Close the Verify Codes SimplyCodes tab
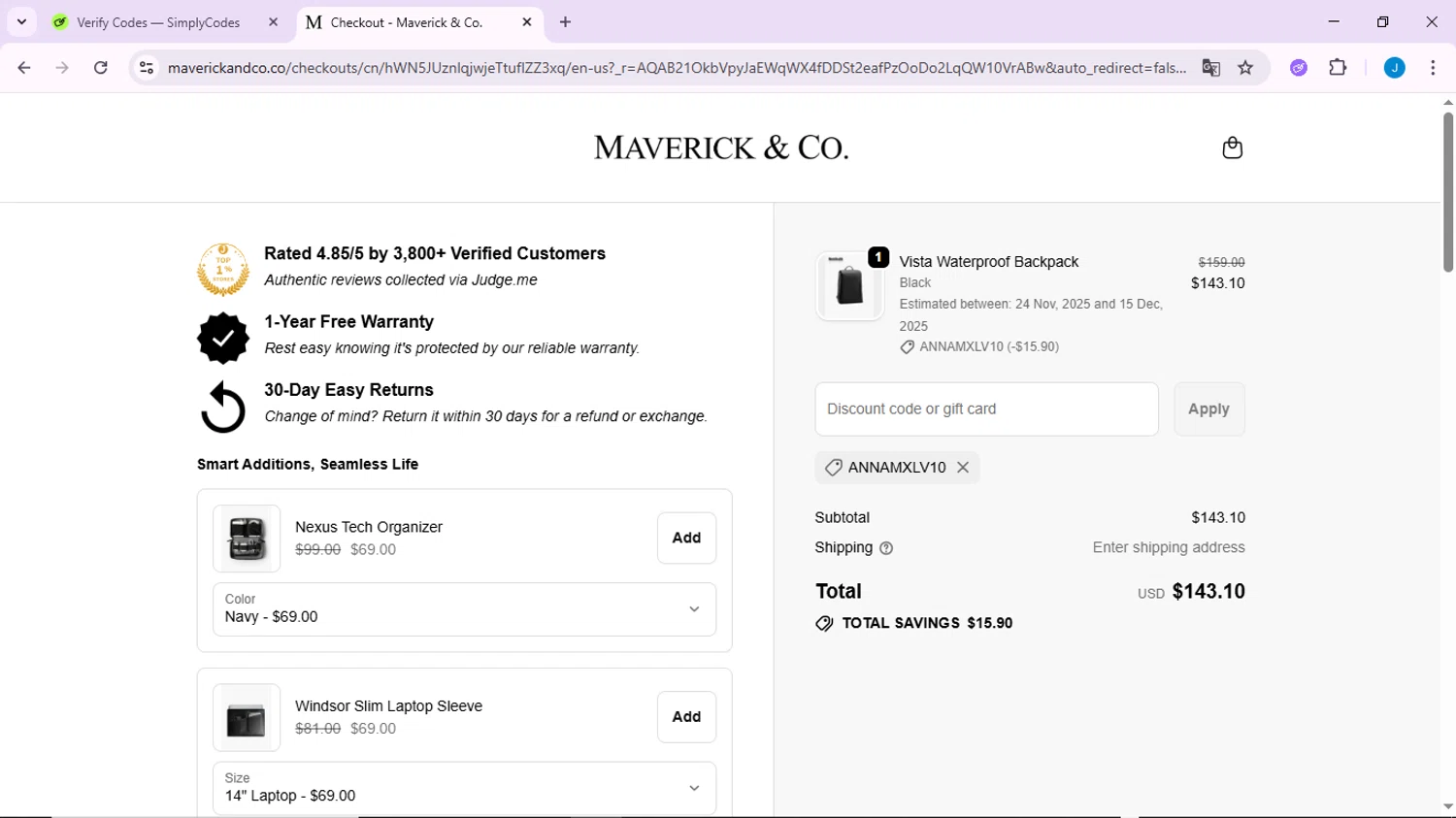Image resolution: width=1456 pixels, height=818 pixels. 273,21
